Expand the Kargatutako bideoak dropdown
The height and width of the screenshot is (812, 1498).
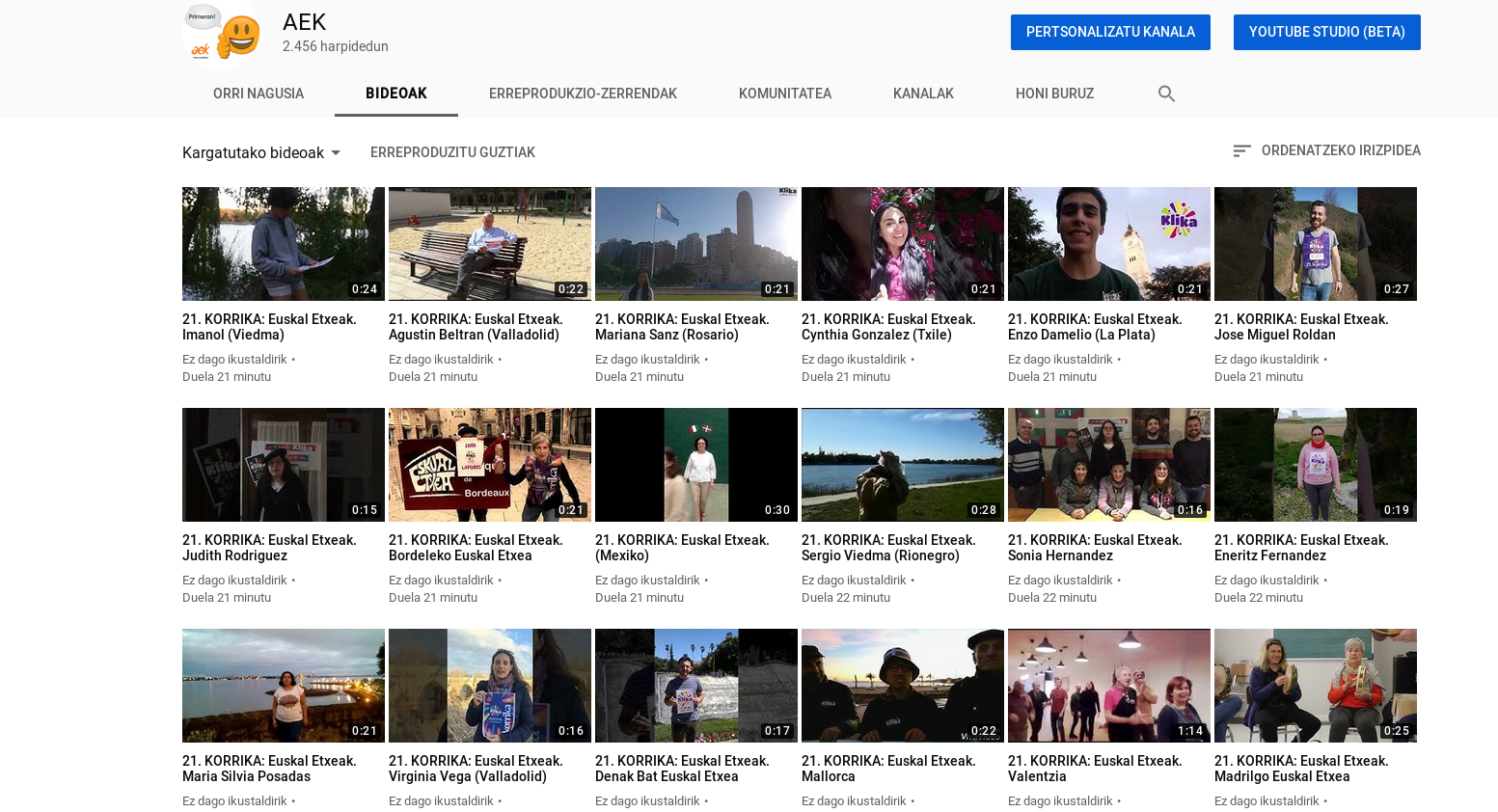261,152
